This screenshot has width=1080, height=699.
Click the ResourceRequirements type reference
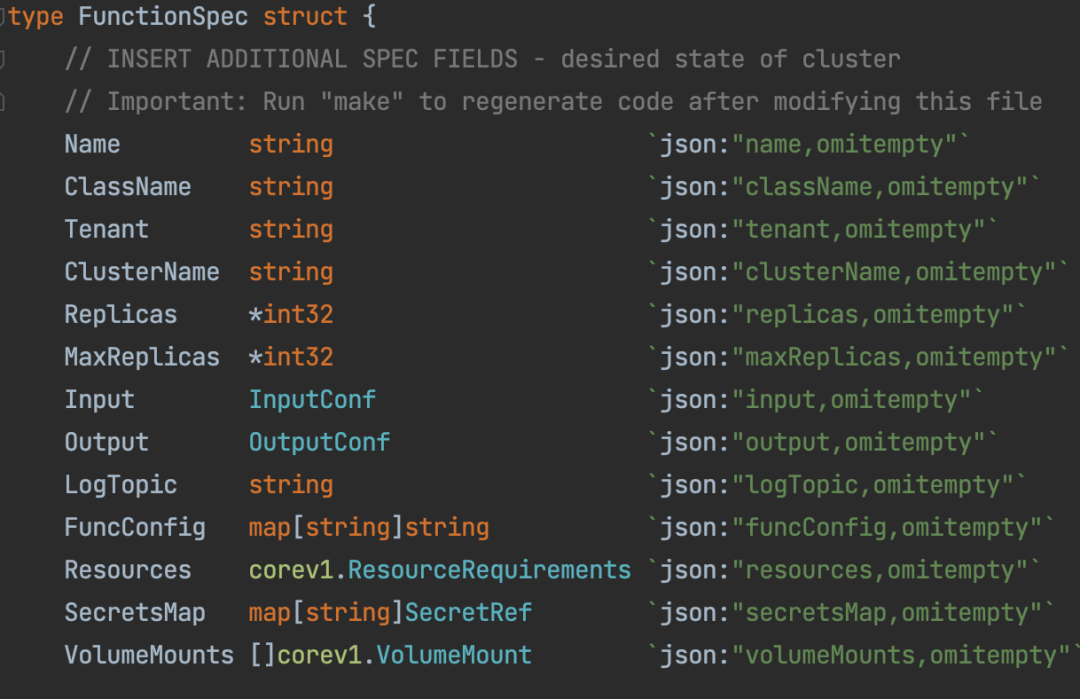[x=489, y=570]
